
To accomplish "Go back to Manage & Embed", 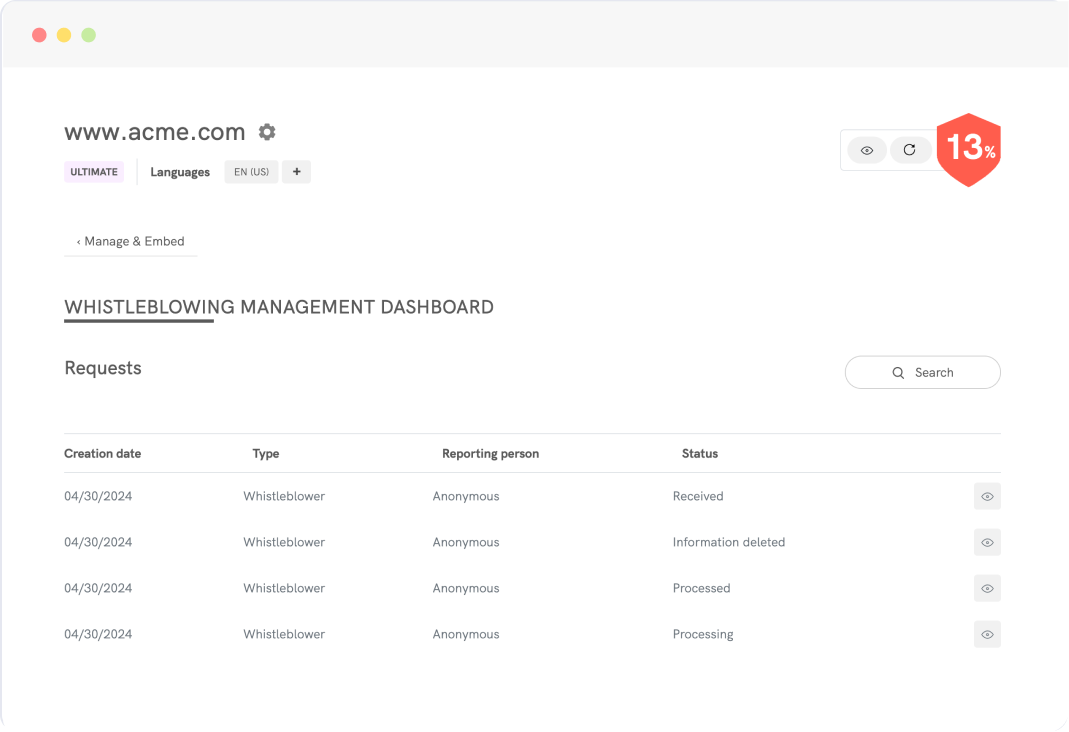I will point(130,241).
